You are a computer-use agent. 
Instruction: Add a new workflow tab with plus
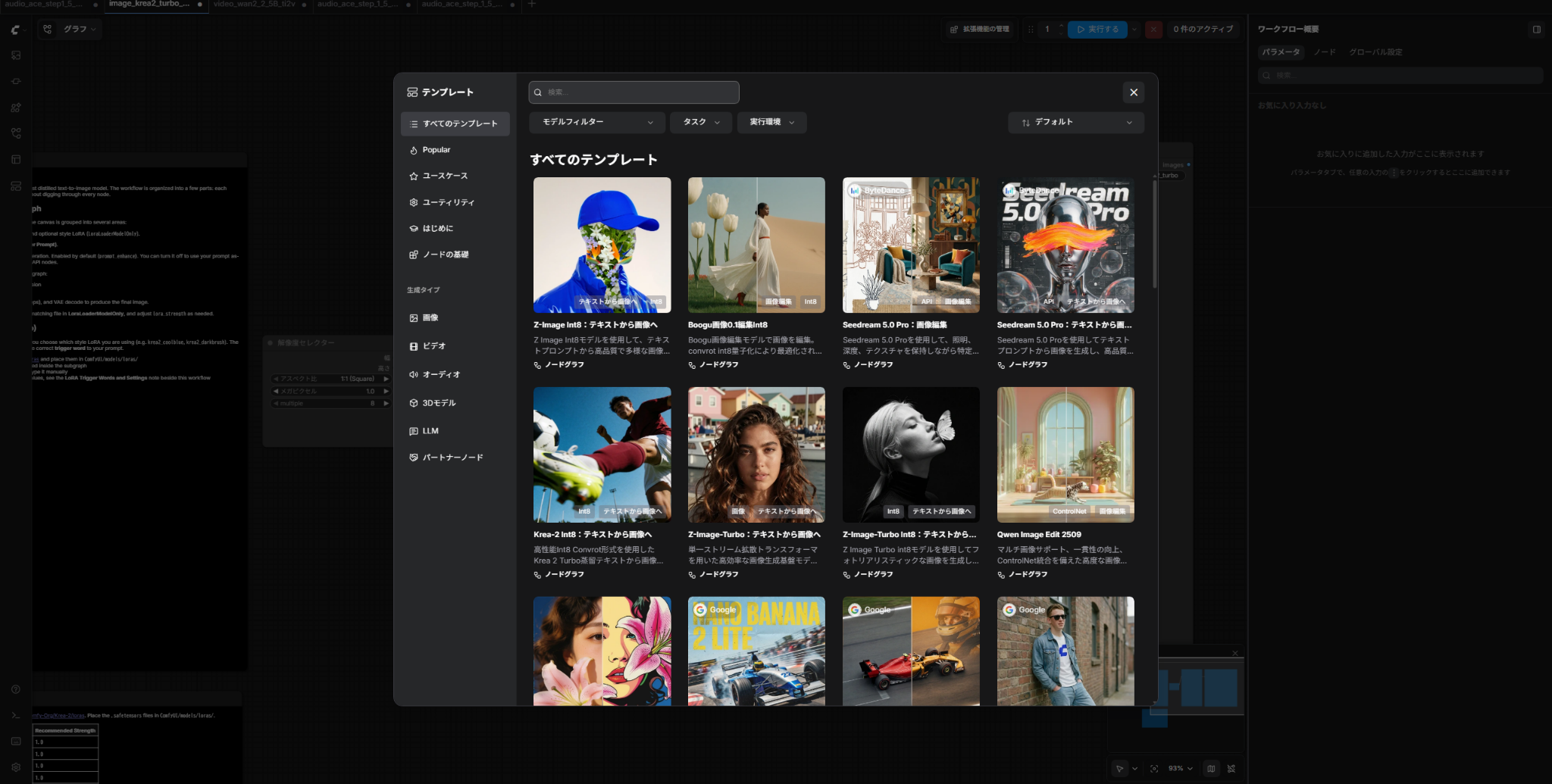click(532, 5)
